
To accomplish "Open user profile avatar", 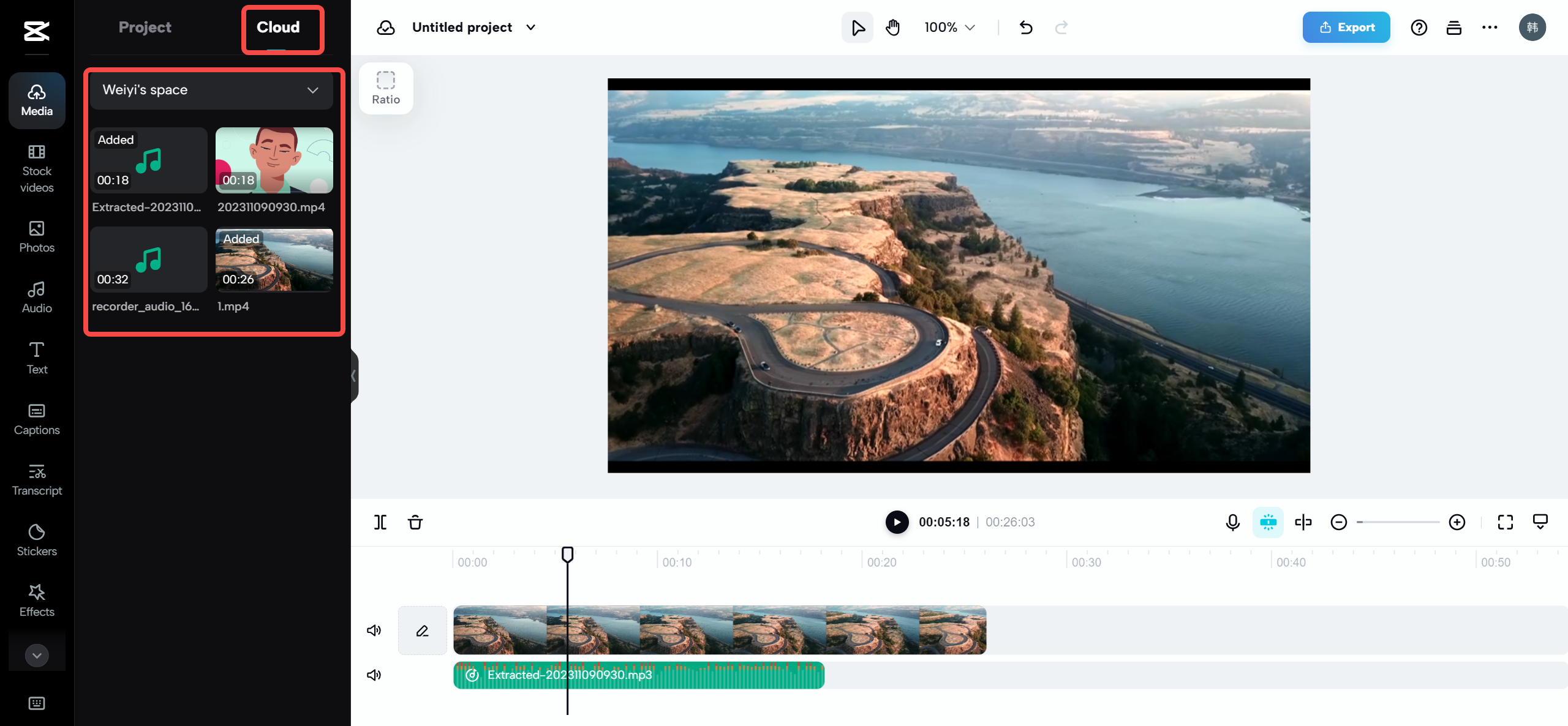I will tap(1532, 28).
